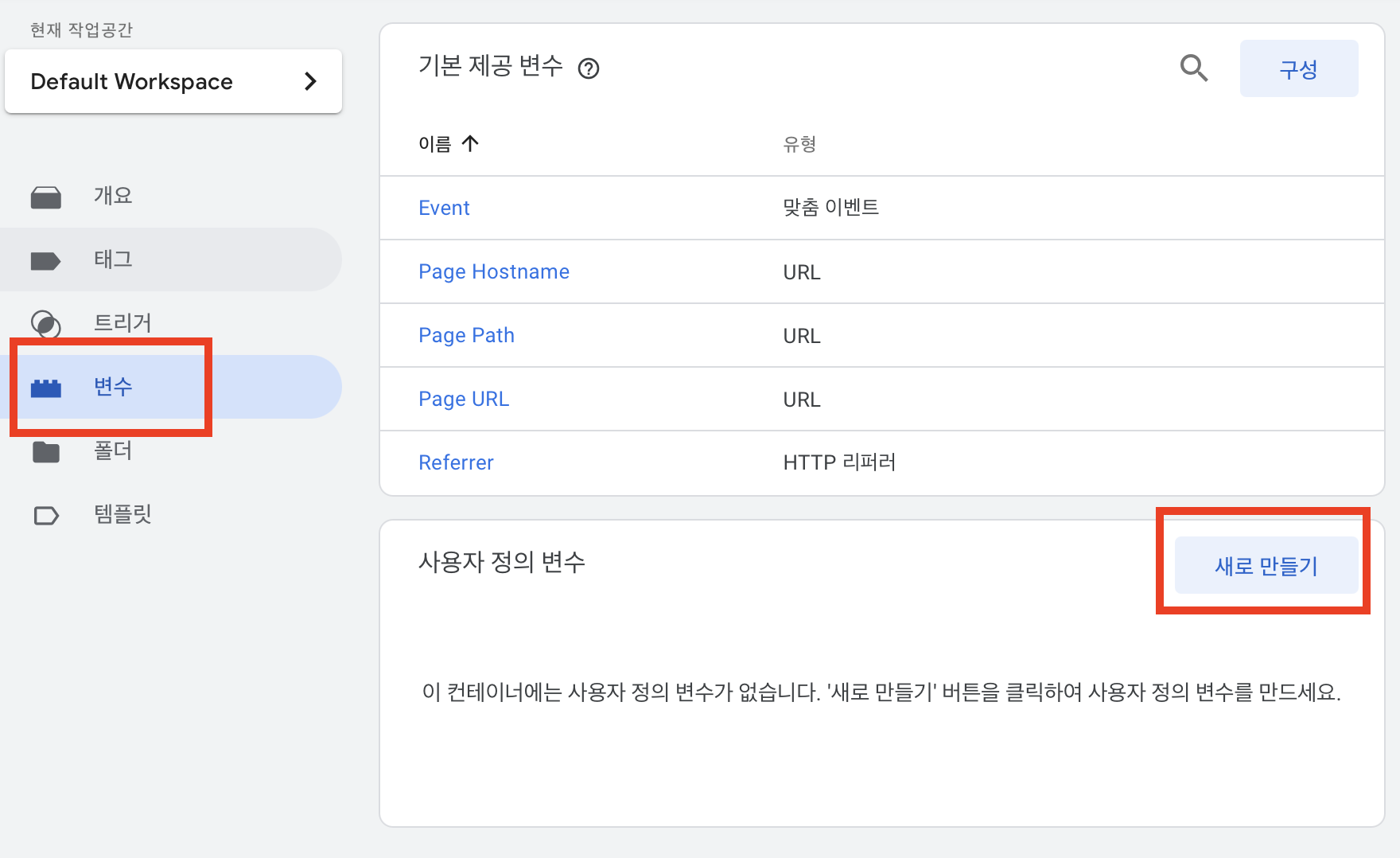Toggle the 이름 column sort arrow
This screenshot has width=1400, height=858.
[x=472, y=144]
